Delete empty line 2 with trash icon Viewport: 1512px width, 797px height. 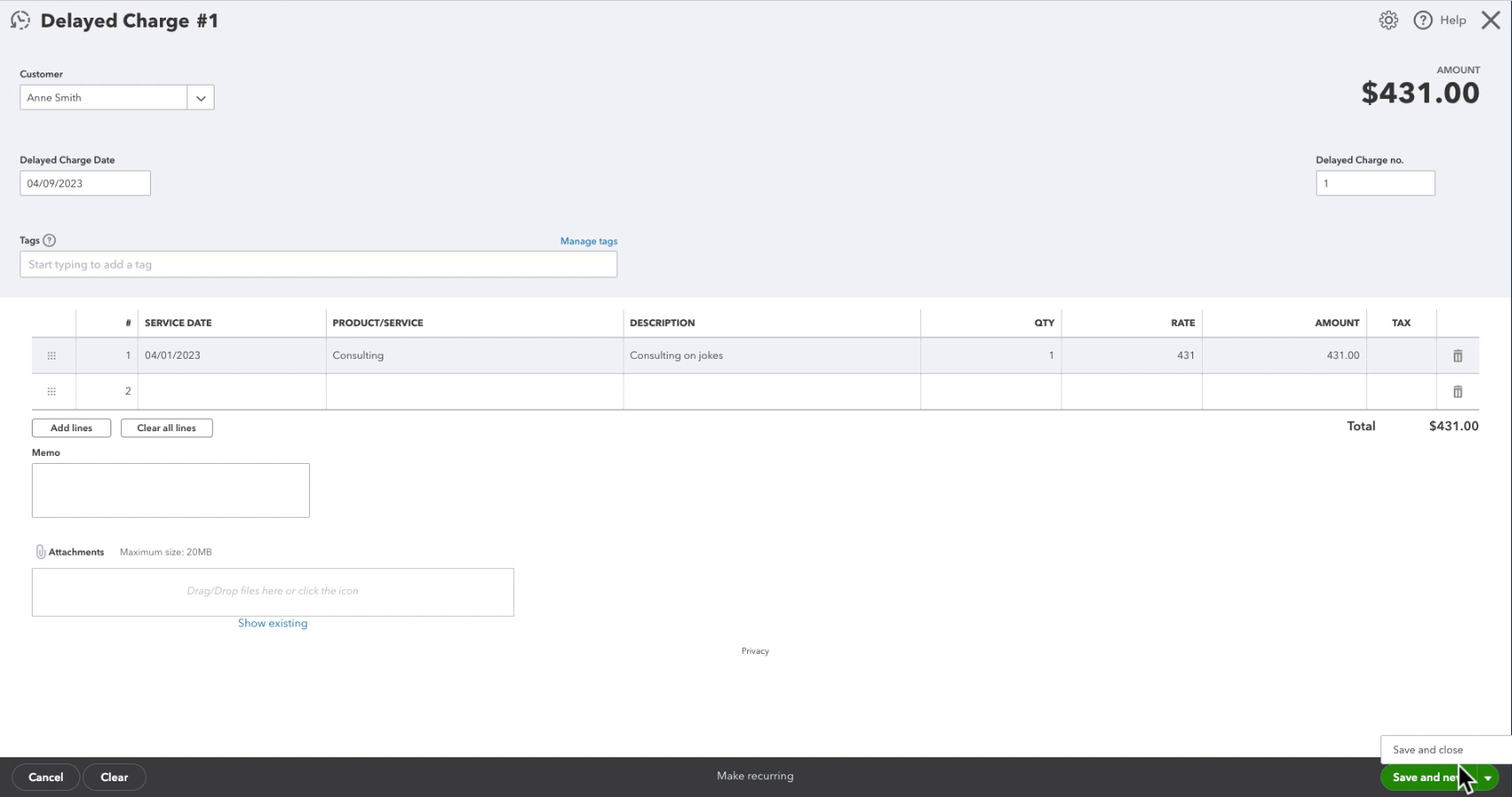[1458, 391]
